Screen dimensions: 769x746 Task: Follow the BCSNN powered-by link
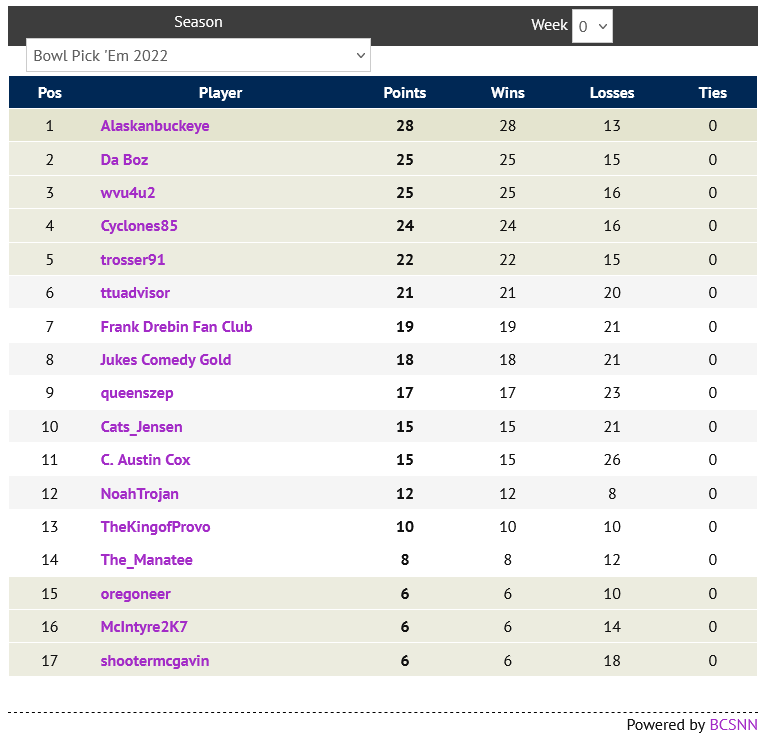(x=733, y=725)
